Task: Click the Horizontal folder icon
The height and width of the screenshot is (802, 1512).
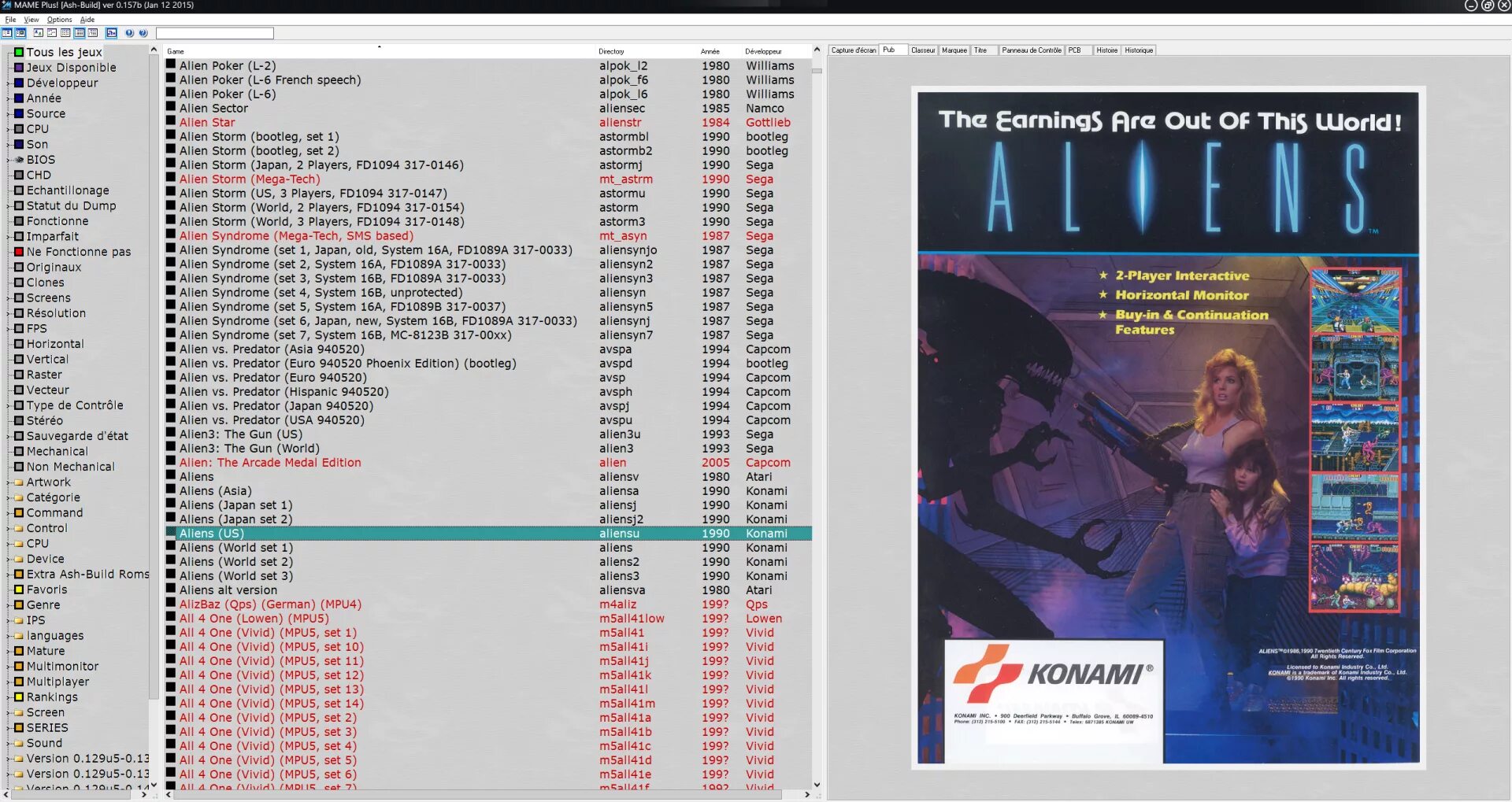Action: pos(19,344)
